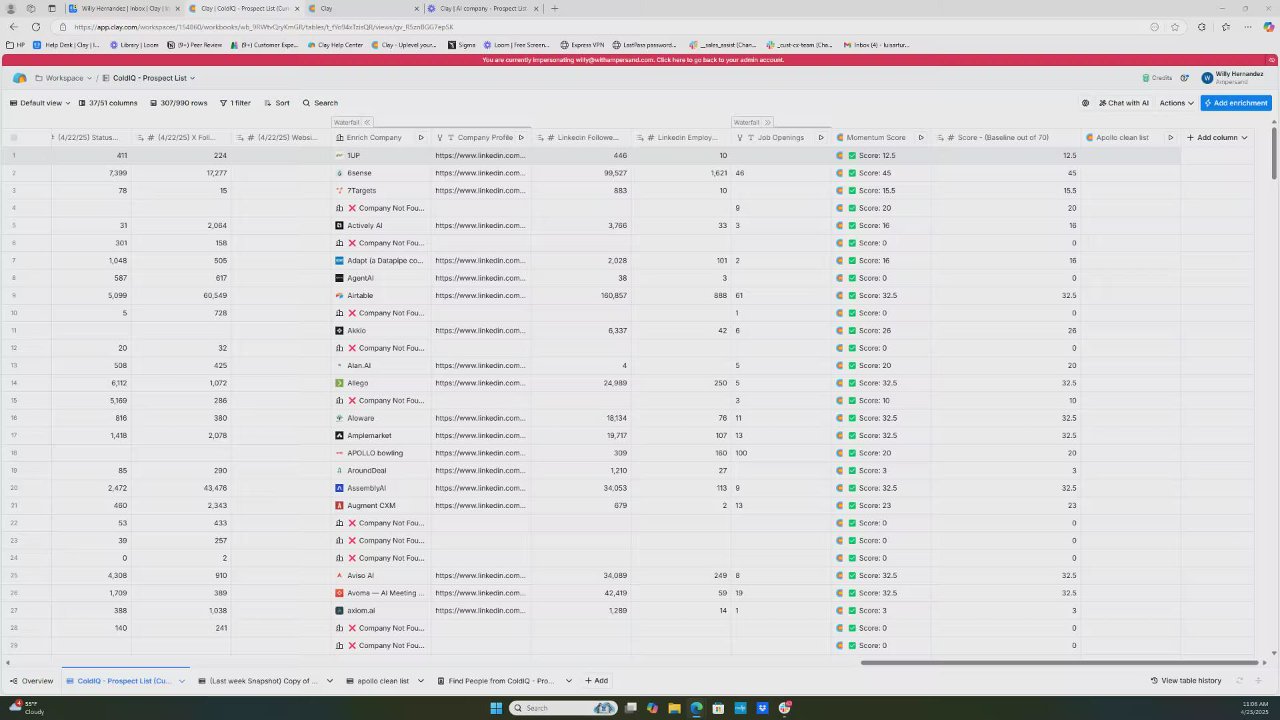Open the Credits indicator
The height and width of the screenshot is (720, 1280).
(1157, 78)
